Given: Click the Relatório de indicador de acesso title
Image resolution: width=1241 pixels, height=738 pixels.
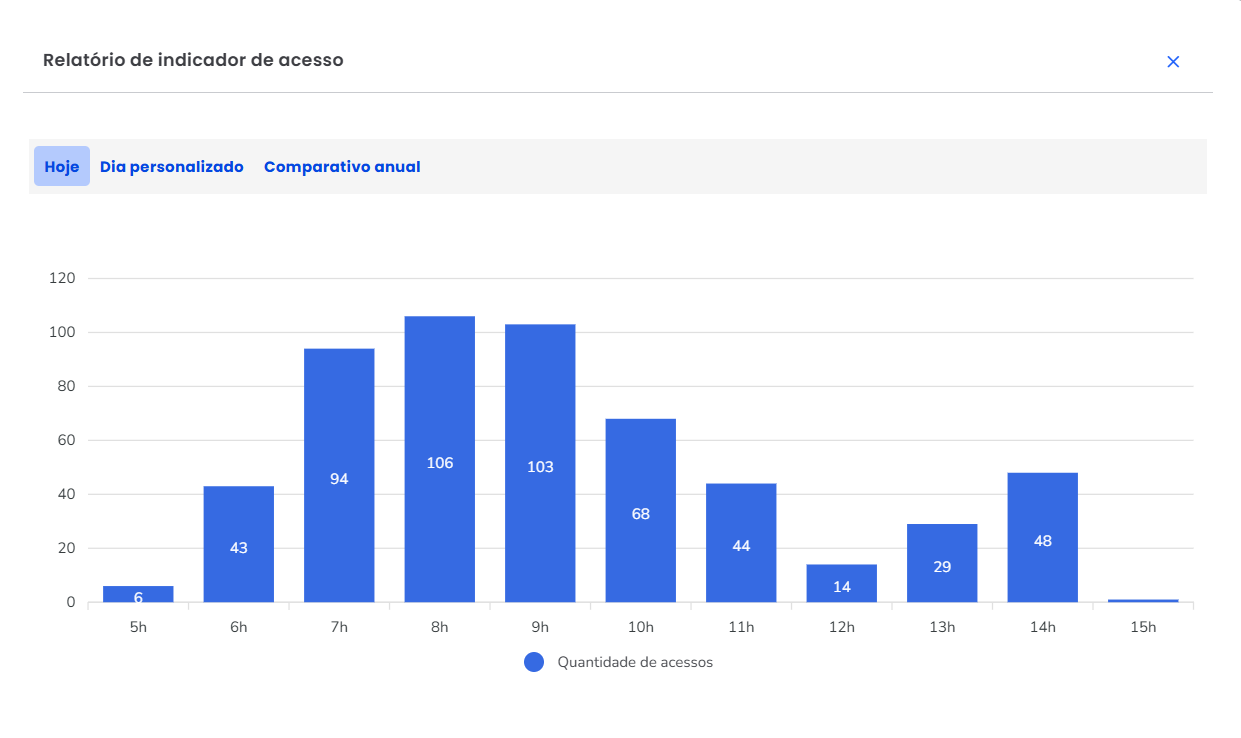Looking at the screenshot, I should pos(193,60).
